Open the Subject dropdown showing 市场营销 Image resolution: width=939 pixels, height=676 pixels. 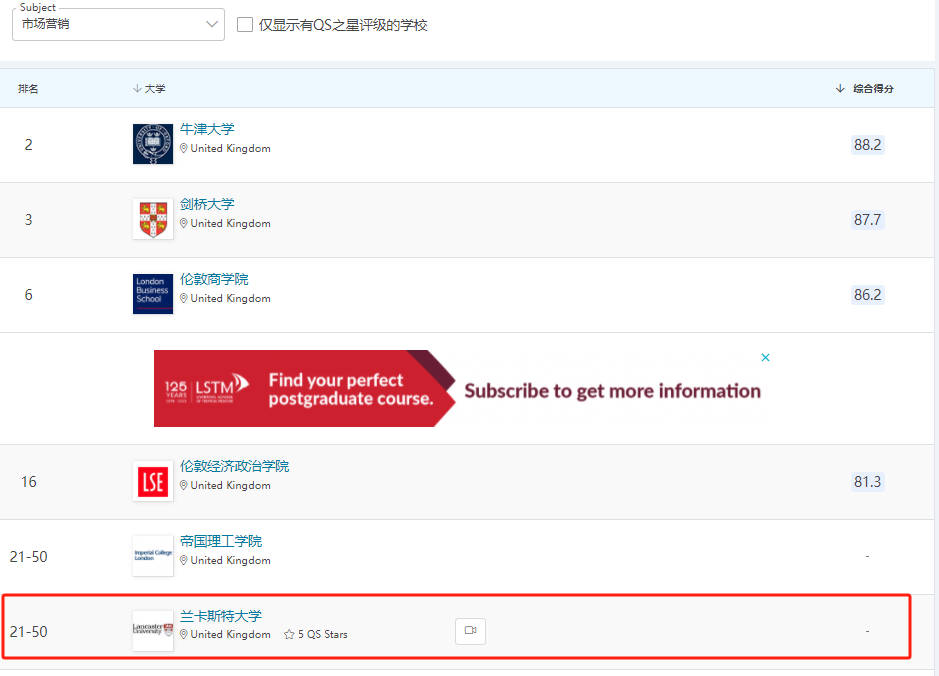(x=117, y=24)
